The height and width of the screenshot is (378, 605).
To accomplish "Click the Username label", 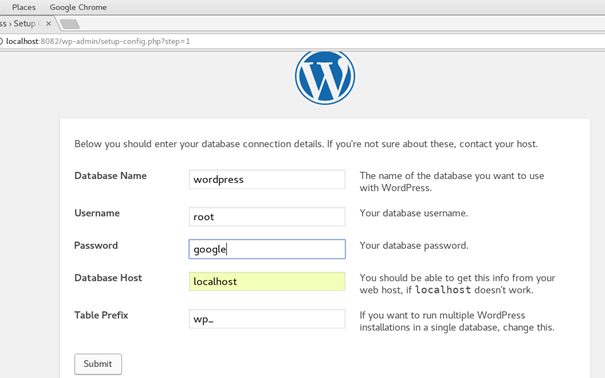I will click(97, 213).
